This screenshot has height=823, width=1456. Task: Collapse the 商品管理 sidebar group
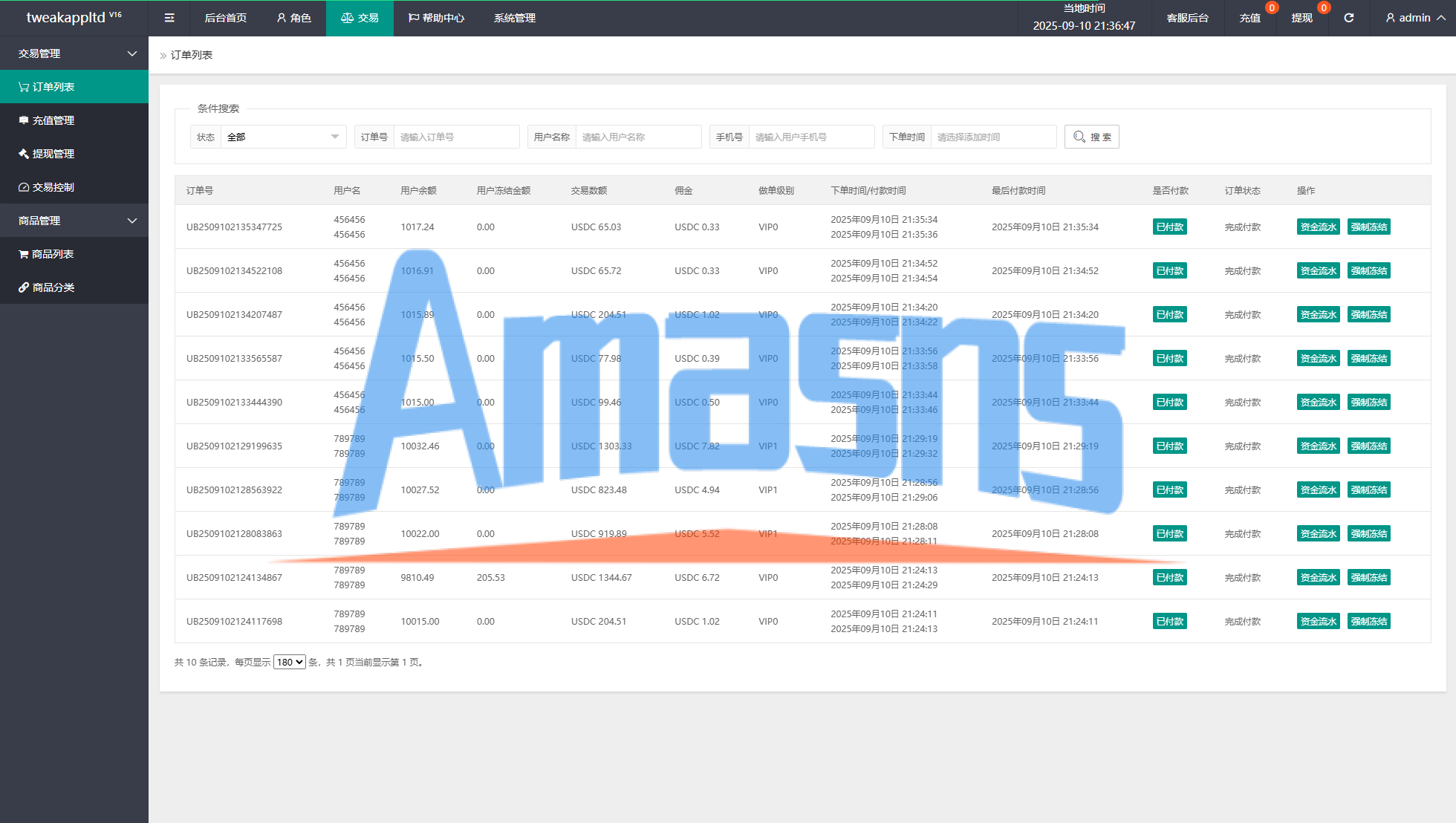(132, 221)
